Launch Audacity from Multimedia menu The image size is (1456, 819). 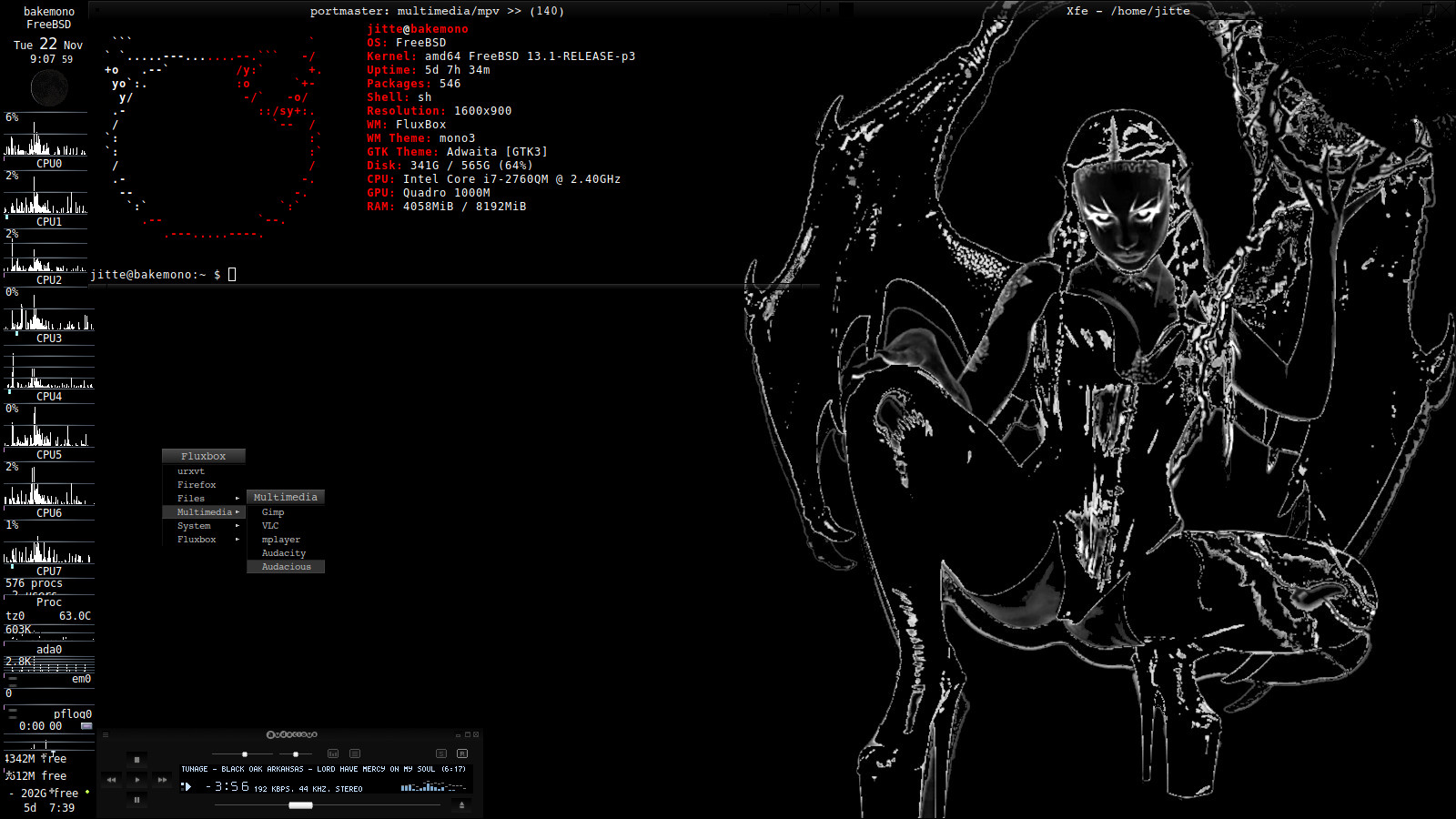286,553
